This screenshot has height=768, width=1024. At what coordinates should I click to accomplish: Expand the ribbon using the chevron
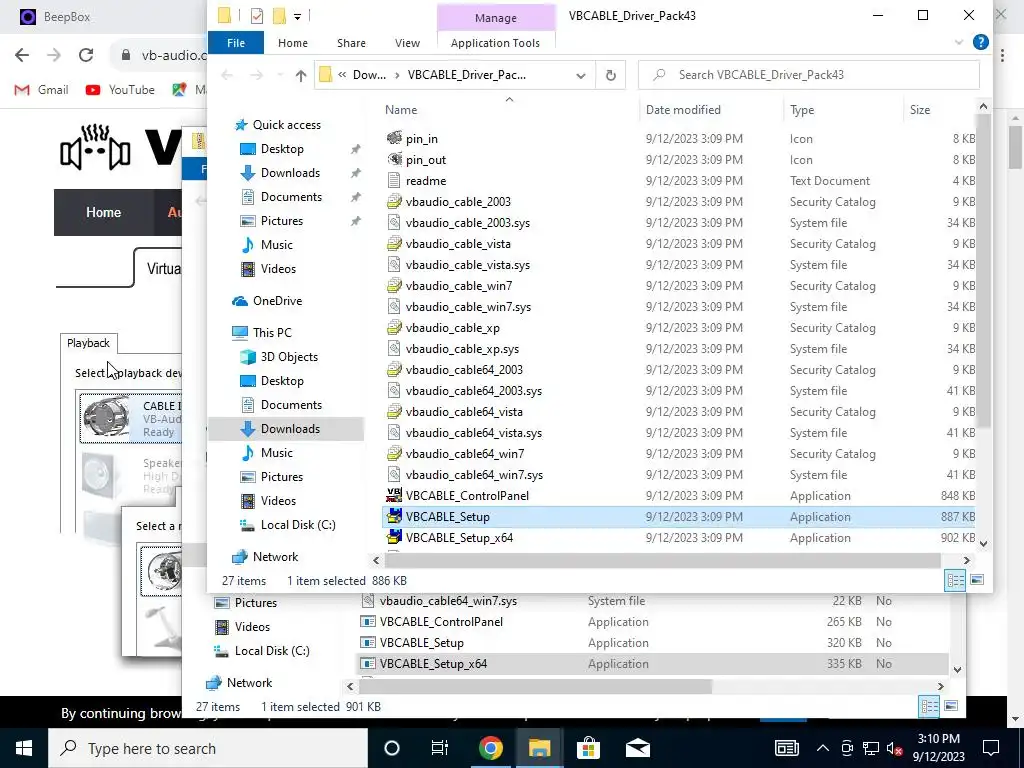pyautogui.click(x=959, y=42)
